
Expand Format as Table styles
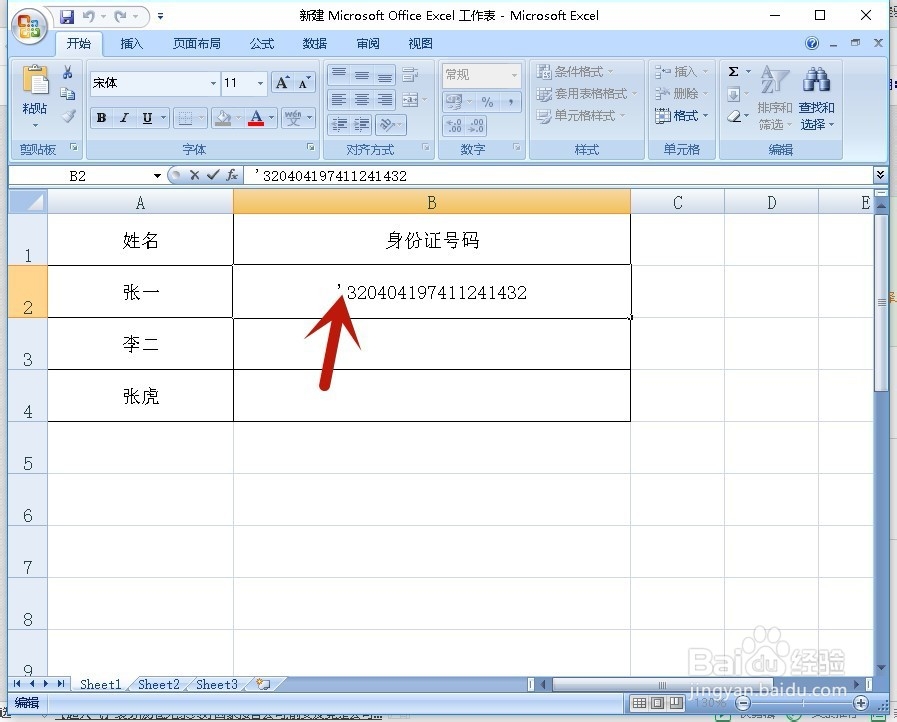pos(586,94)
